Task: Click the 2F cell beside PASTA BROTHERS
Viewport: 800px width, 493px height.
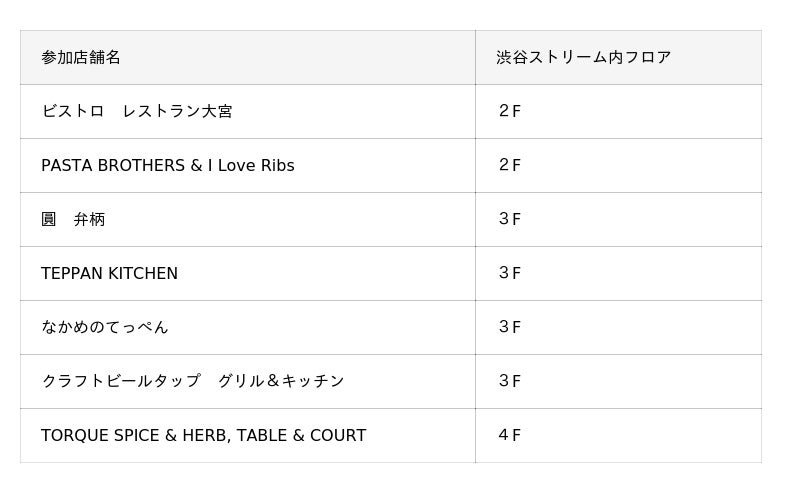Action: click(509, 165)
